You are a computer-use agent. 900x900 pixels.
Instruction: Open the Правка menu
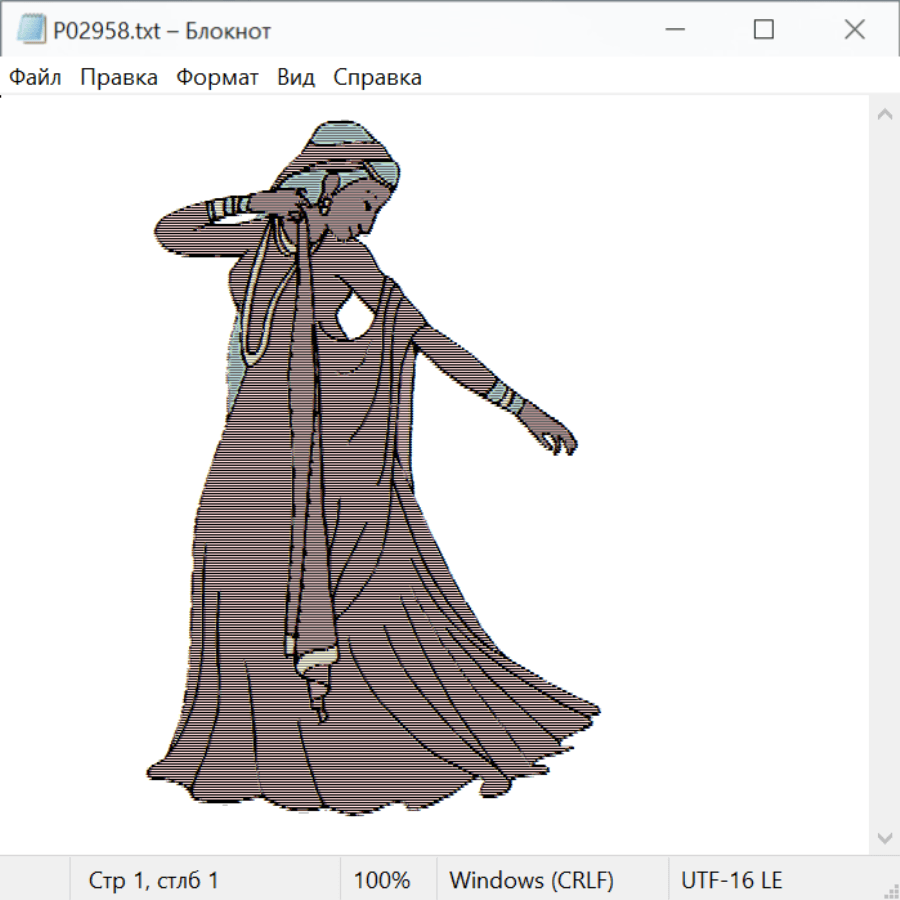[118, 77]
